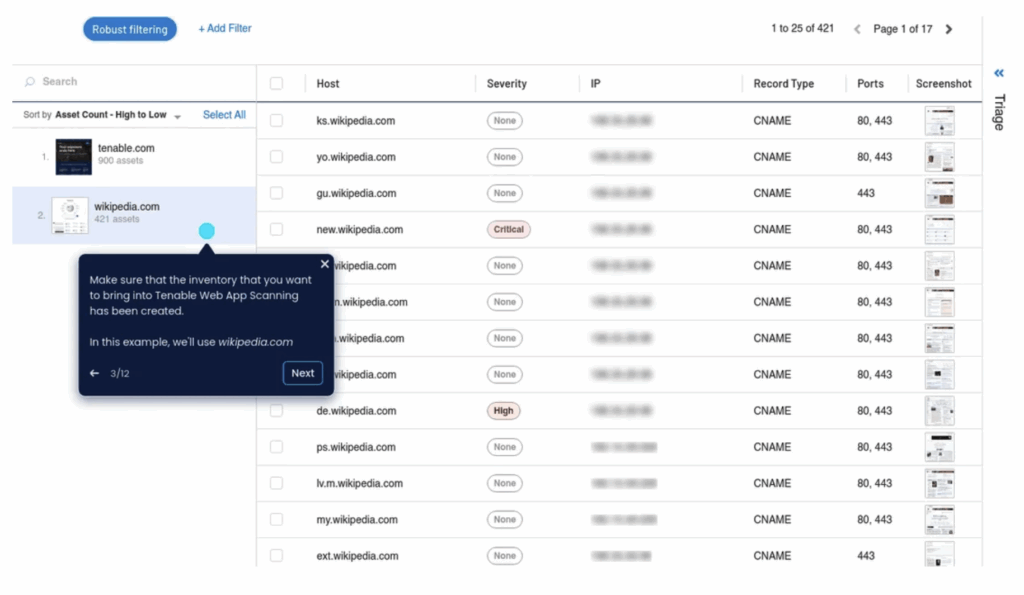Open host new.wikipedia.com

tap(360, 229)
